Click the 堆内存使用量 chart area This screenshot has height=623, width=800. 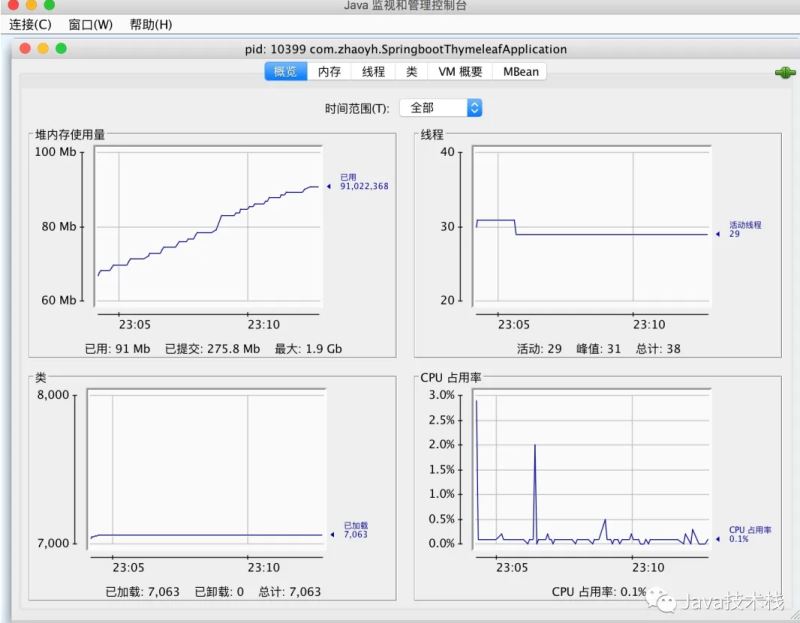[208, 230]
